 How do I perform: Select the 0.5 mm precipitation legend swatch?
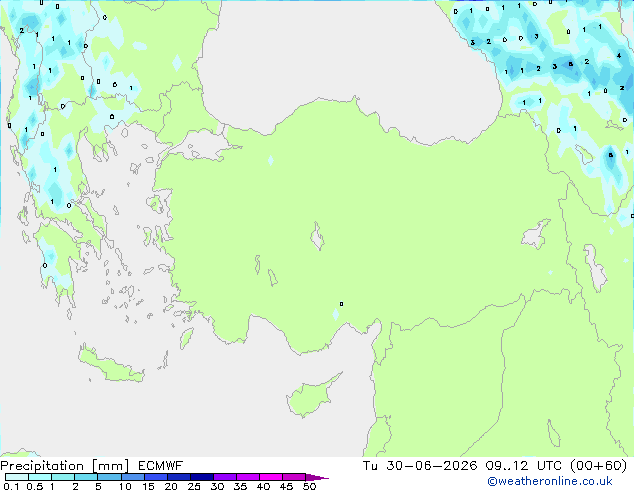pyautogui.click(x=40, y=477)
